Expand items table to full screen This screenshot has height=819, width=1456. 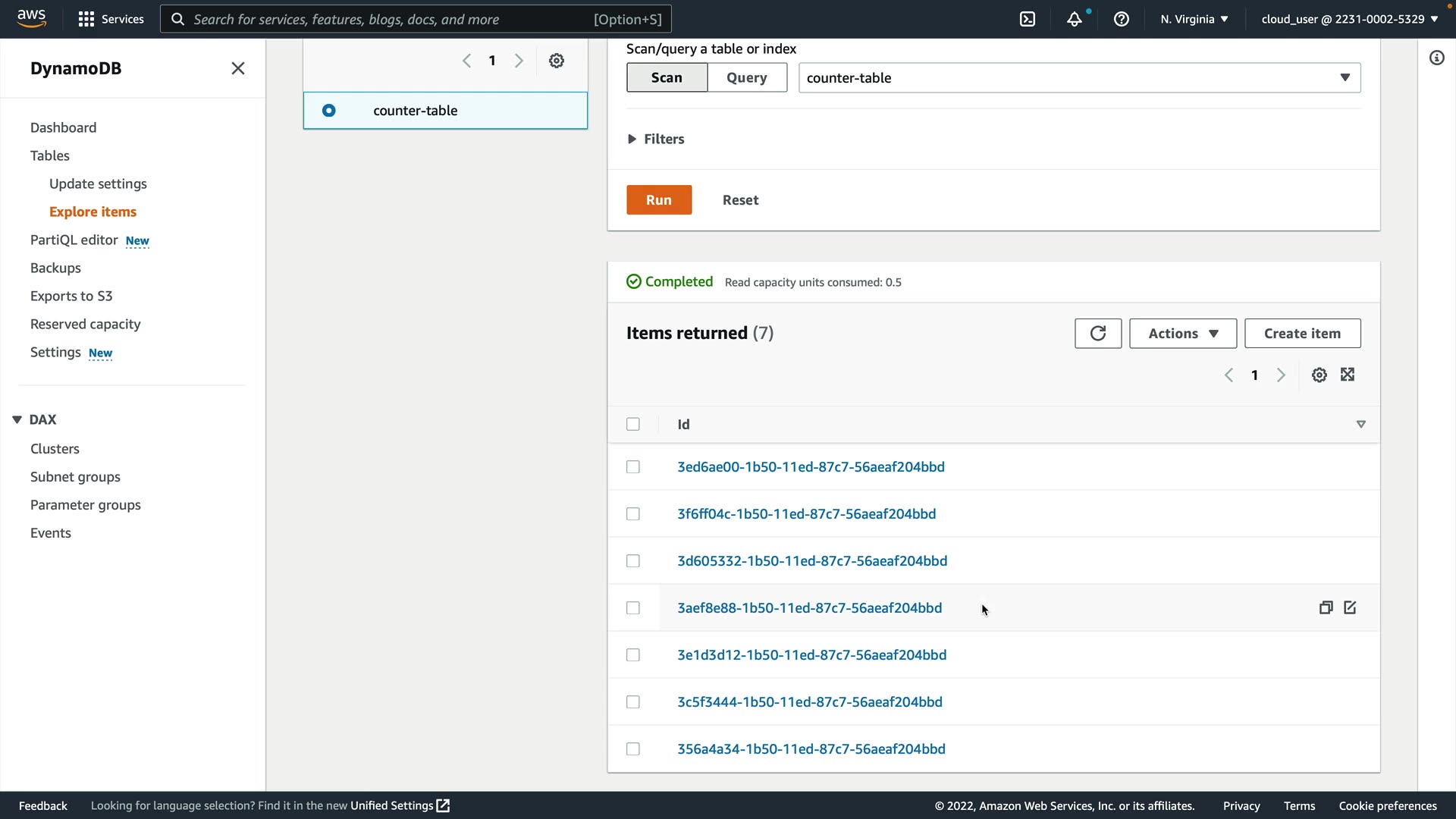pos(1348,375)
